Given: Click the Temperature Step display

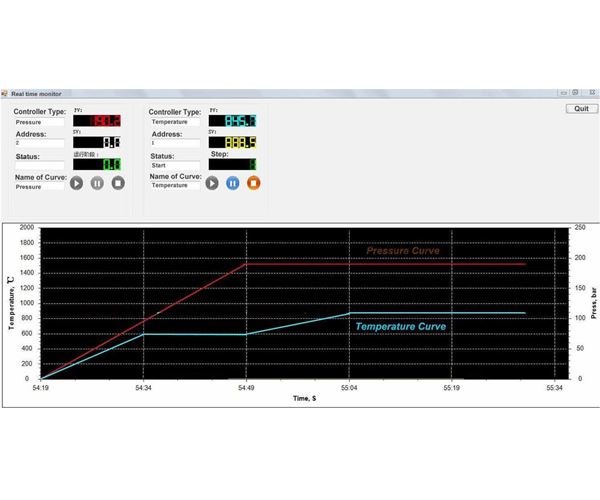Looking at the screenshot, I should 232,164.
